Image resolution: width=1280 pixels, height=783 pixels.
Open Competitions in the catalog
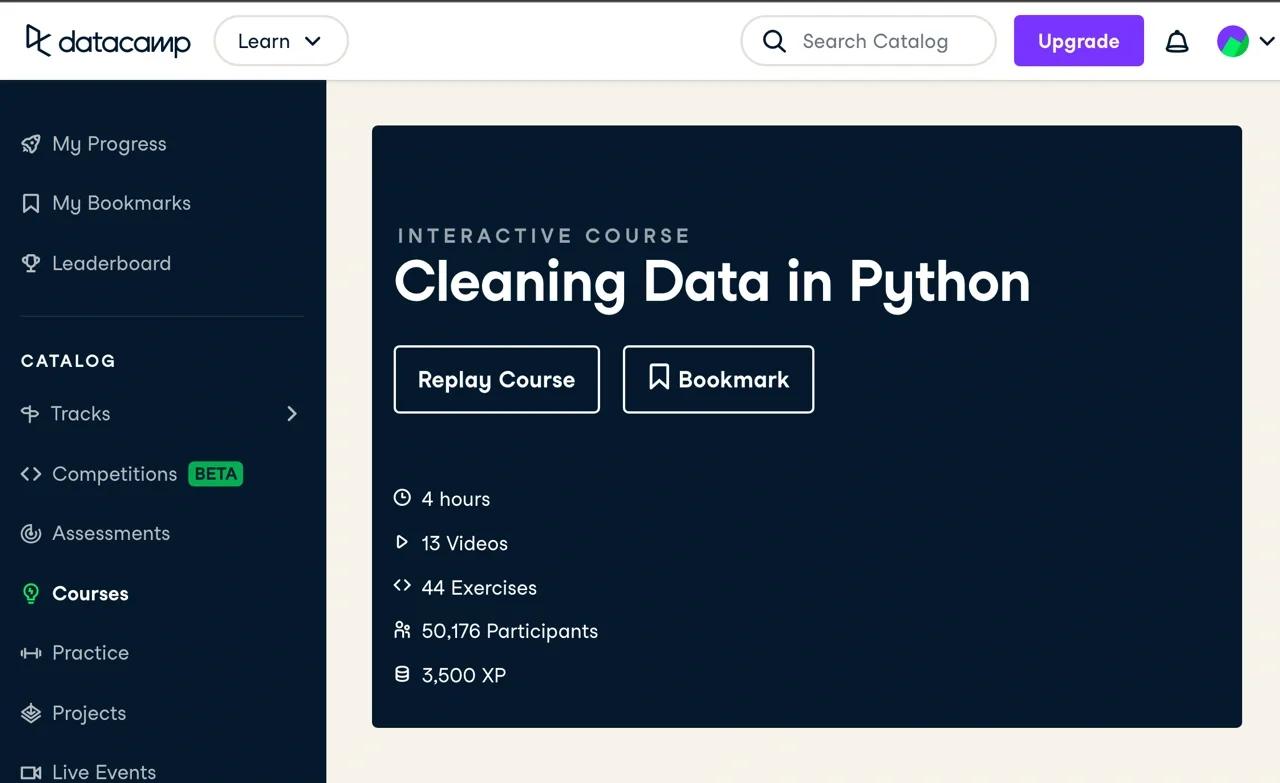pyautogui.click(x=114, y=474)
